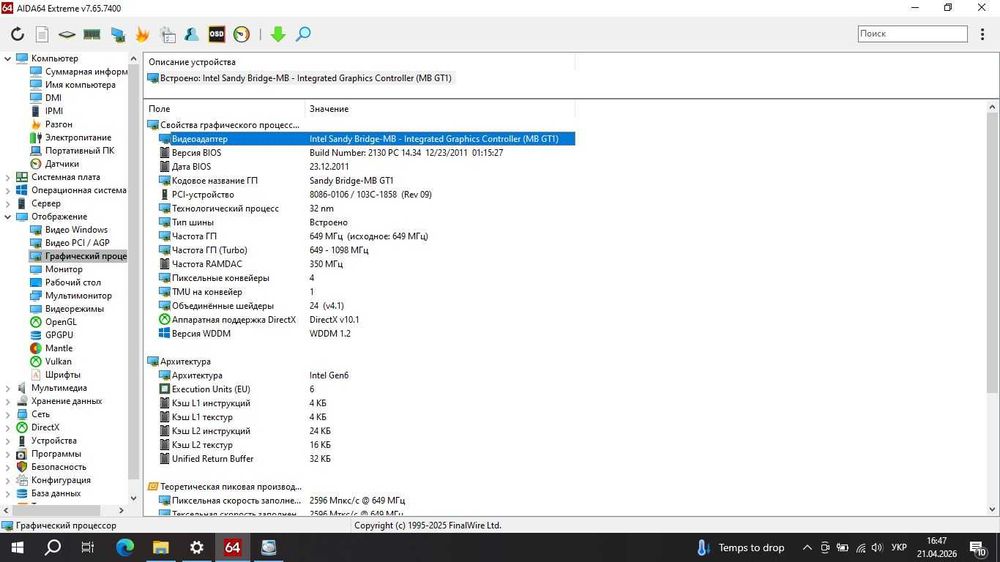Open Settings gear on taskbar
Screen dimensions: 1000x562
[x=196, y=547]
